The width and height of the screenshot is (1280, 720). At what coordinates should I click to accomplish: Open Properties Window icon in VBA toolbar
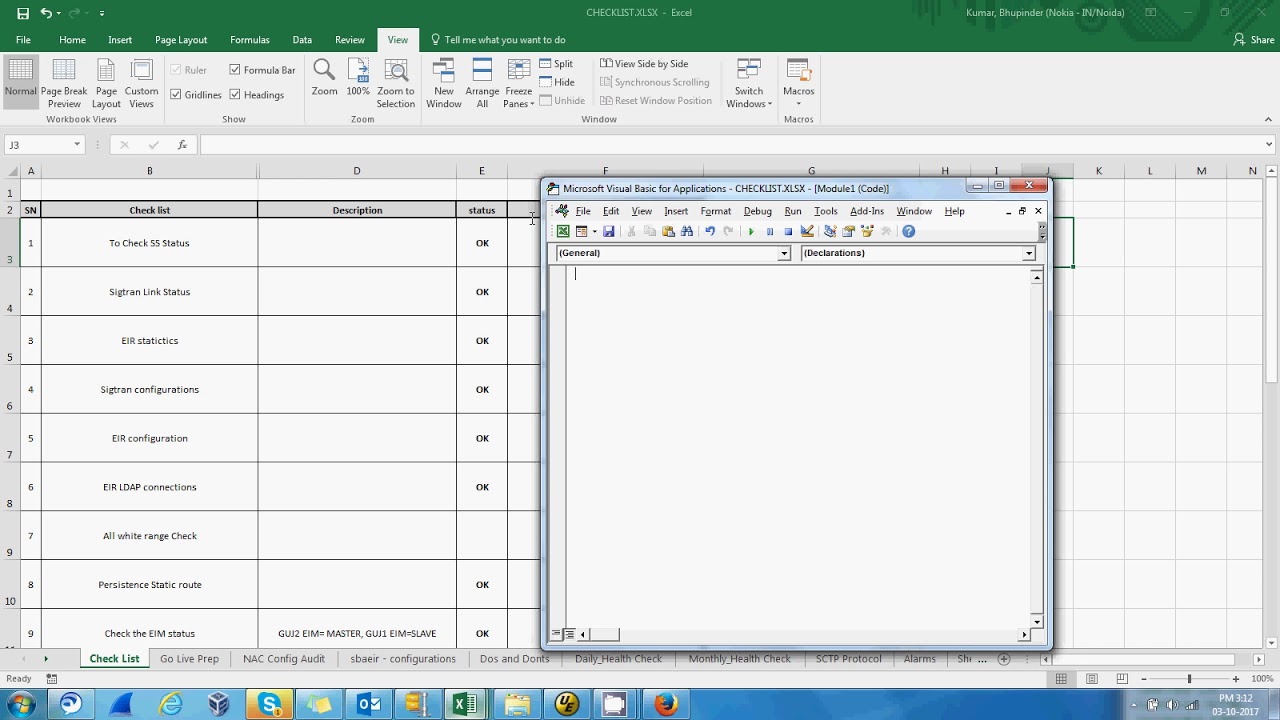click(x=848, y=231)
